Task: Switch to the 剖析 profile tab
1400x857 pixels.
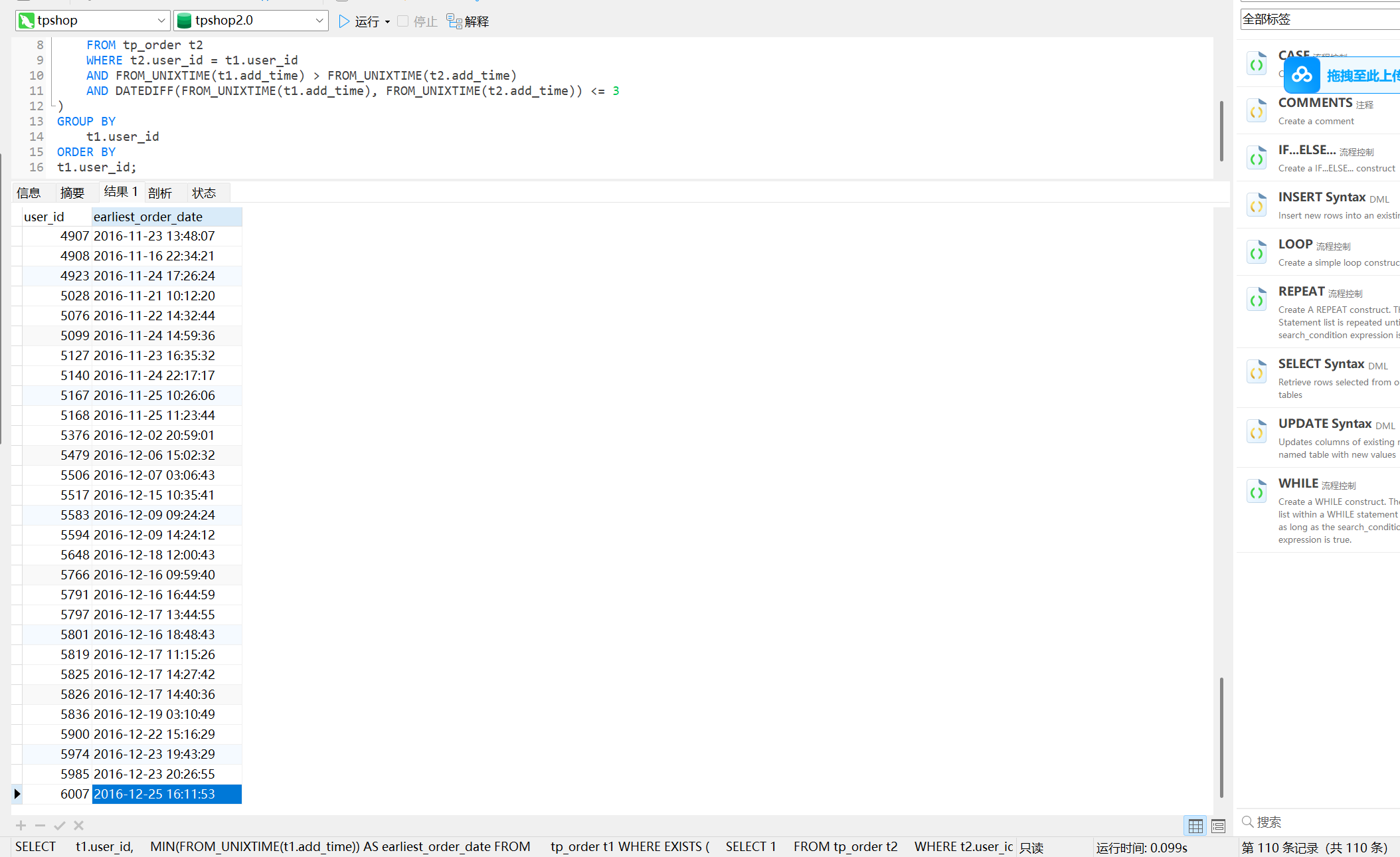Action: (160, 193)
